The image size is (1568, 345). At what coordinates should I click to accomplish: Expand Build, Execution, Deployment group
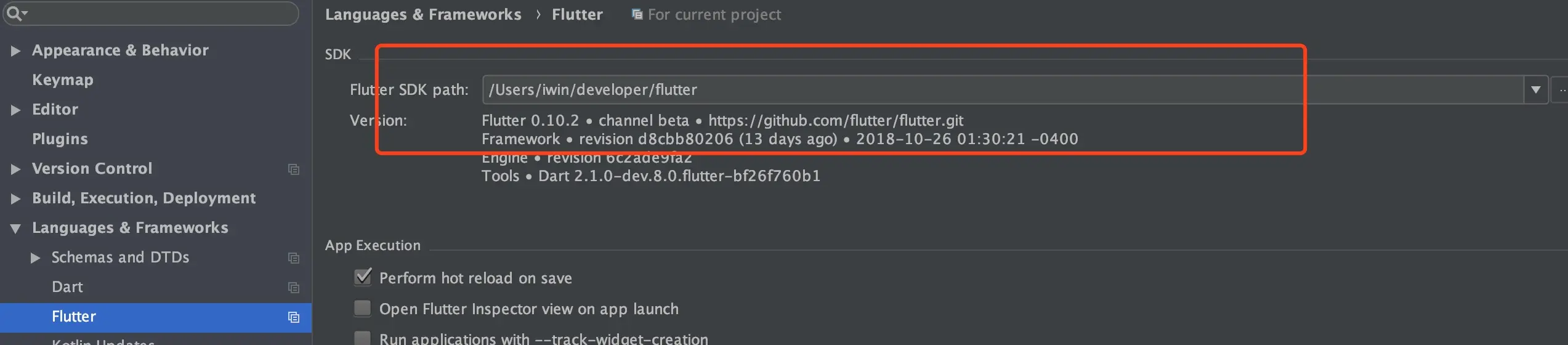click(x=15, y=198)
